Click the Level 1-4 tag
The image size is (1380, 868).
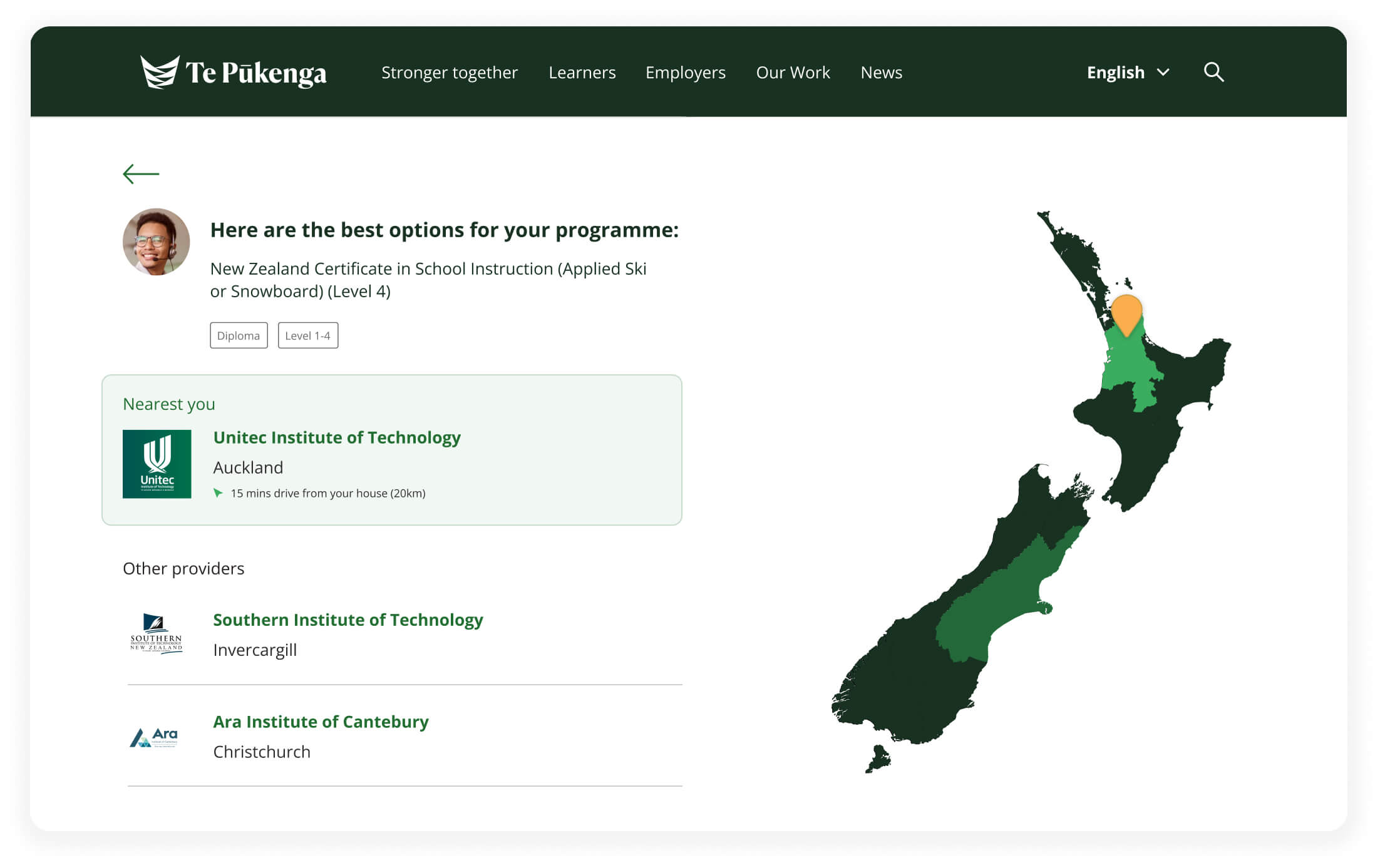308,335
